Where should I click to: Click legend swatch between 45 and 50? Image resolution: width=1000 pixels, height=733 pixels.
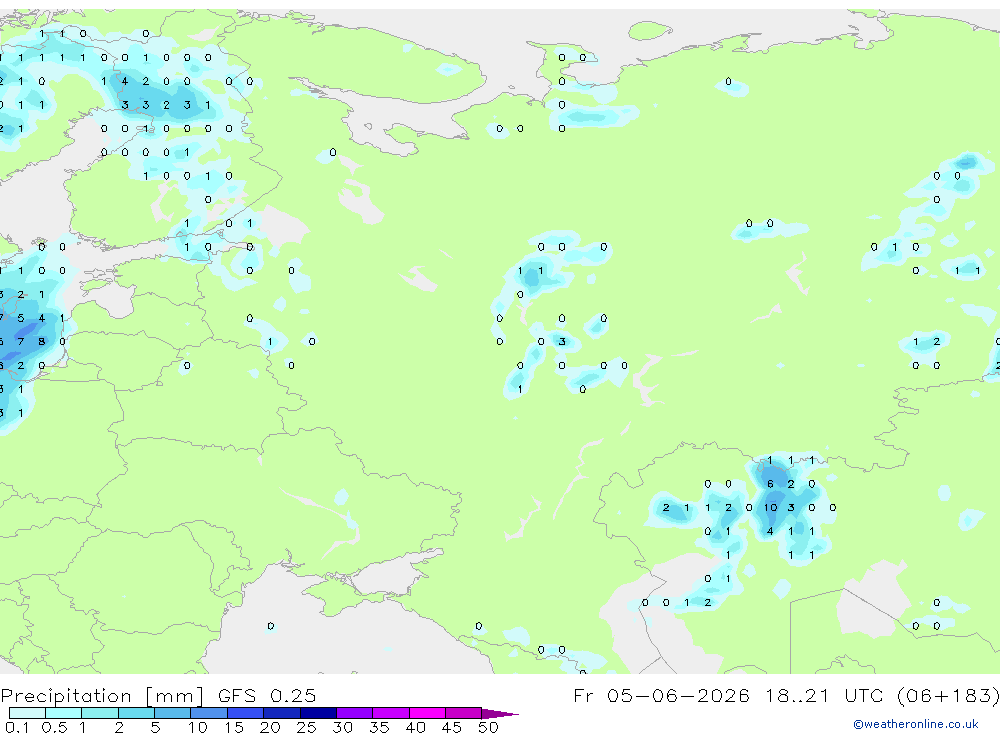coord(464,713)
